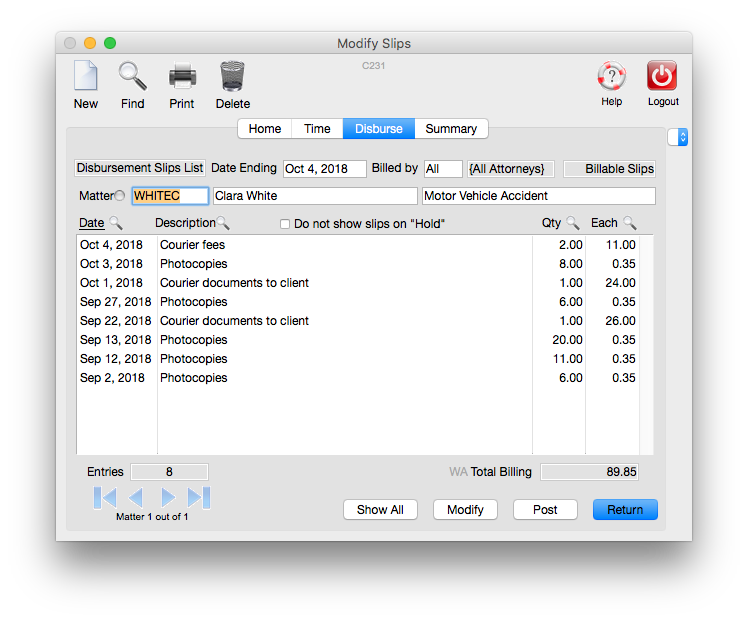Screen dimensions: 748x621
Task: Click the Billable Slips selector
Action: coord(610,169)
